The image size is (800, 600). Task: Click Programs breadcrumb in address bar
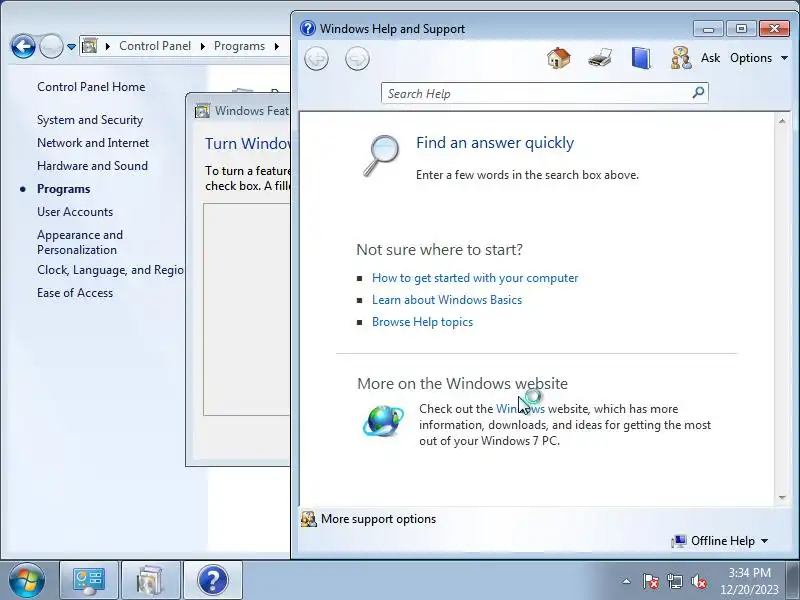(239, 46)
